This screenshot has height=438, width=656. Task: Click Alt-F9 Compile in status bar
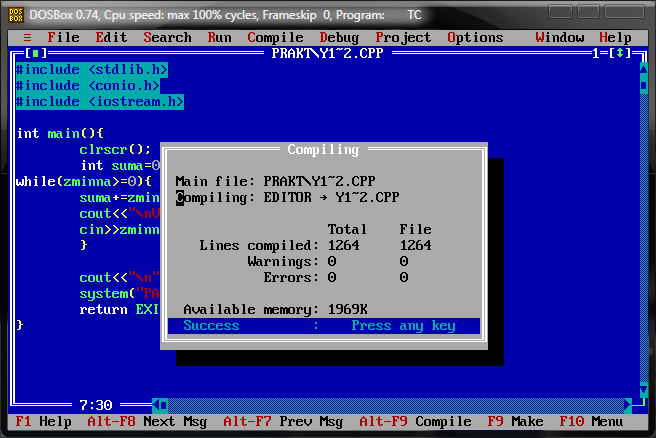[415, 422]
